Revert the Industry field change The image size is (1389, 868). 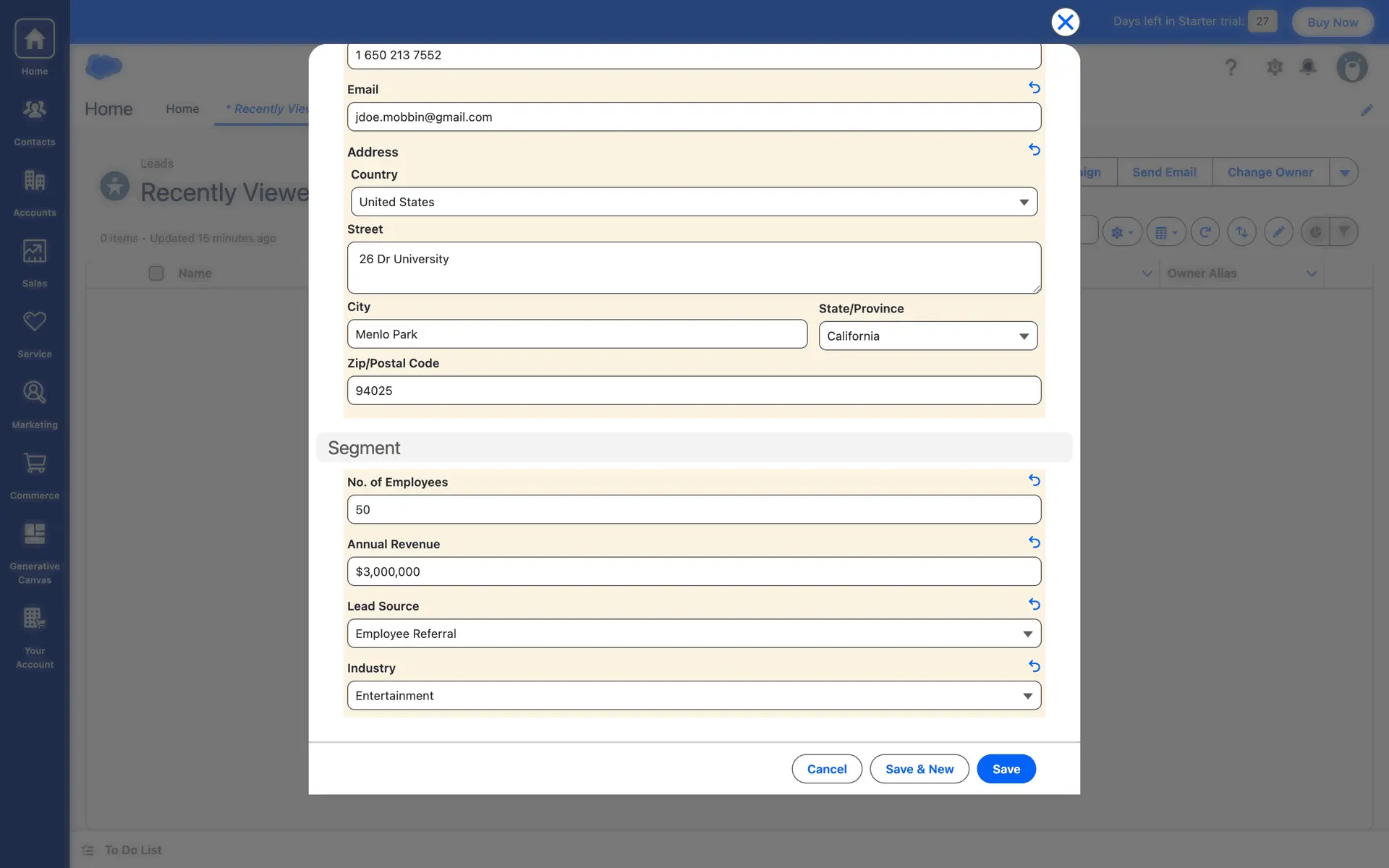pyautogui.click(x=1034, y=666)
